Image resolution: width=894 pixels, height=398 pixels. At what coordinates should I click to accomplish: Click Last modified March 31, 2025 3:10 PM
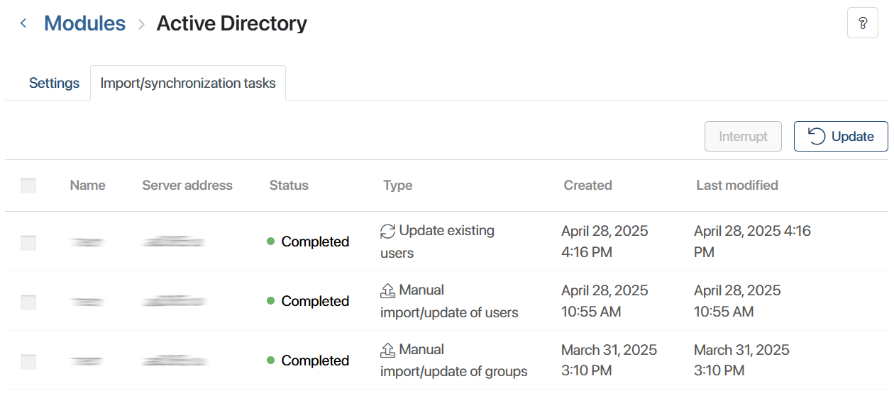tap(742, 360)
